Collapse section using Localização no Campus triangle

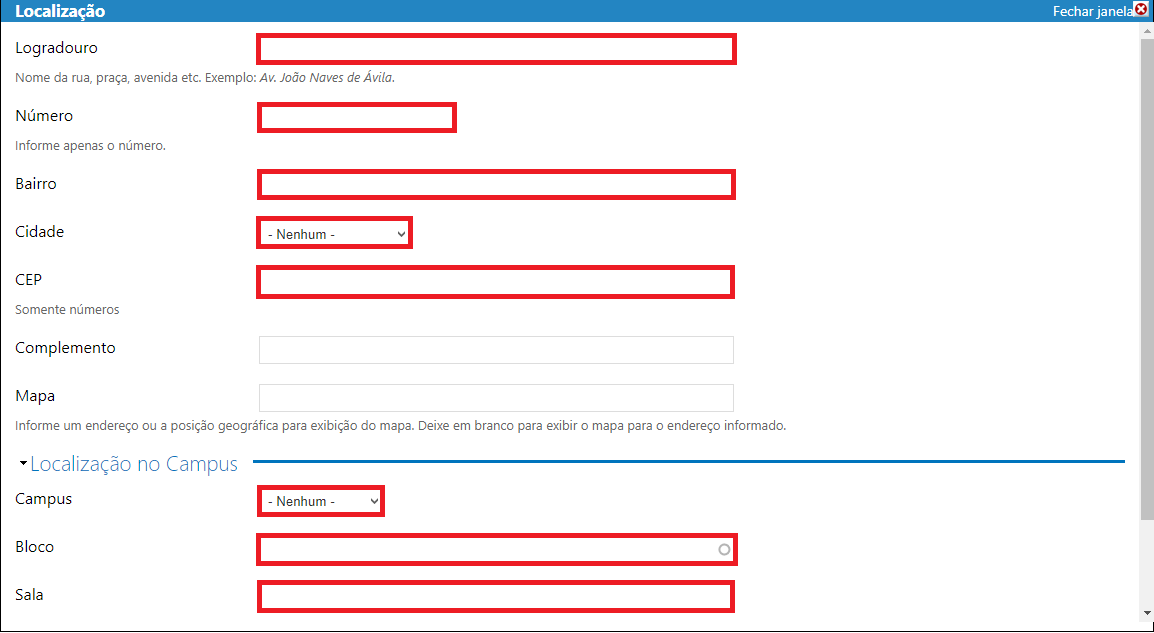(x=23, y=464)
